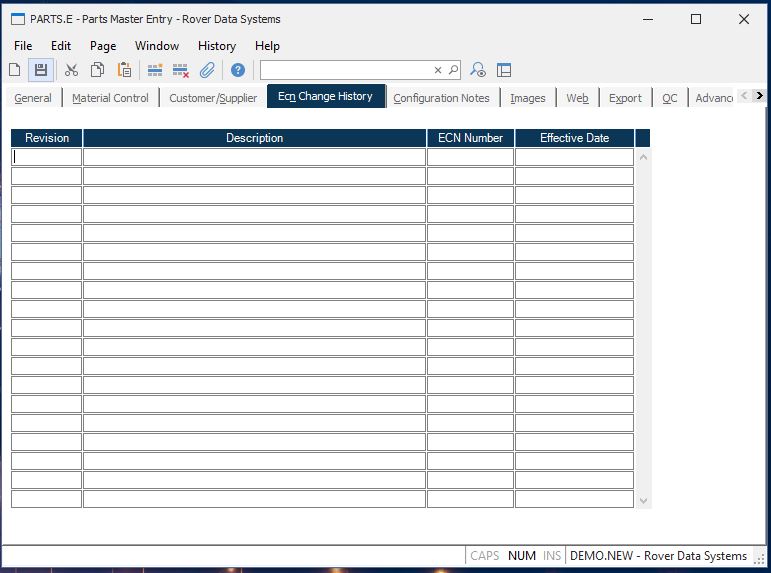Click the Copy icon
The height and width of the screenshot is (573, 771).
coord(98,70)
